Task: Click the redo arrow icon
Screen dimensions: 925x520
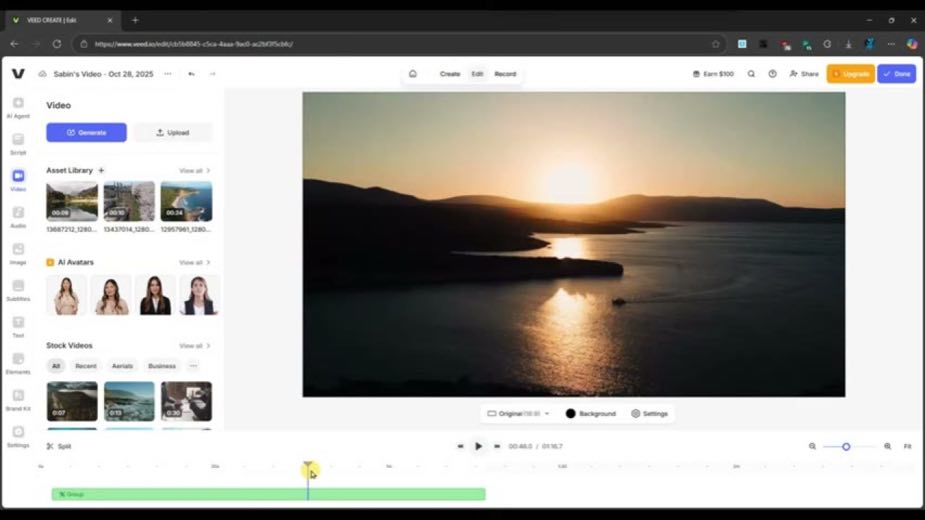Action: pyautogui.click(x=212, y=74)
